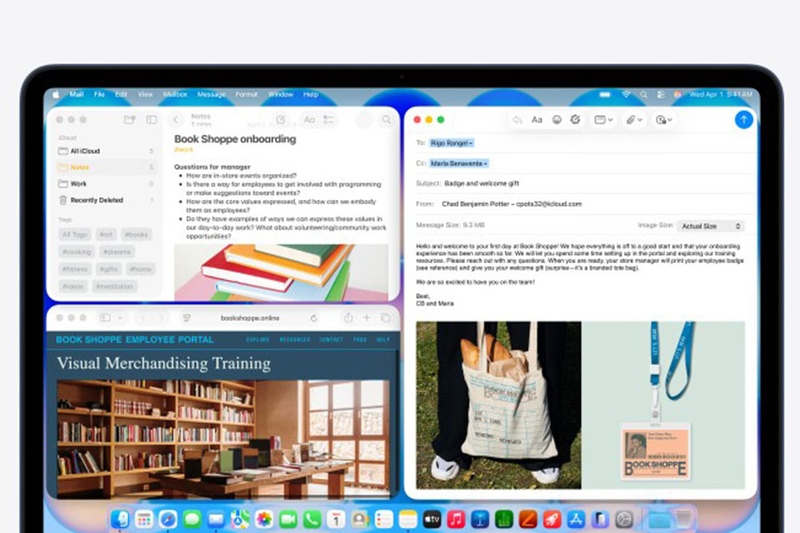The width and height of the screenshot is (800, 533).
Task: Select the All Tags tag
Action: pyautogui.click(x=75, y=235)
